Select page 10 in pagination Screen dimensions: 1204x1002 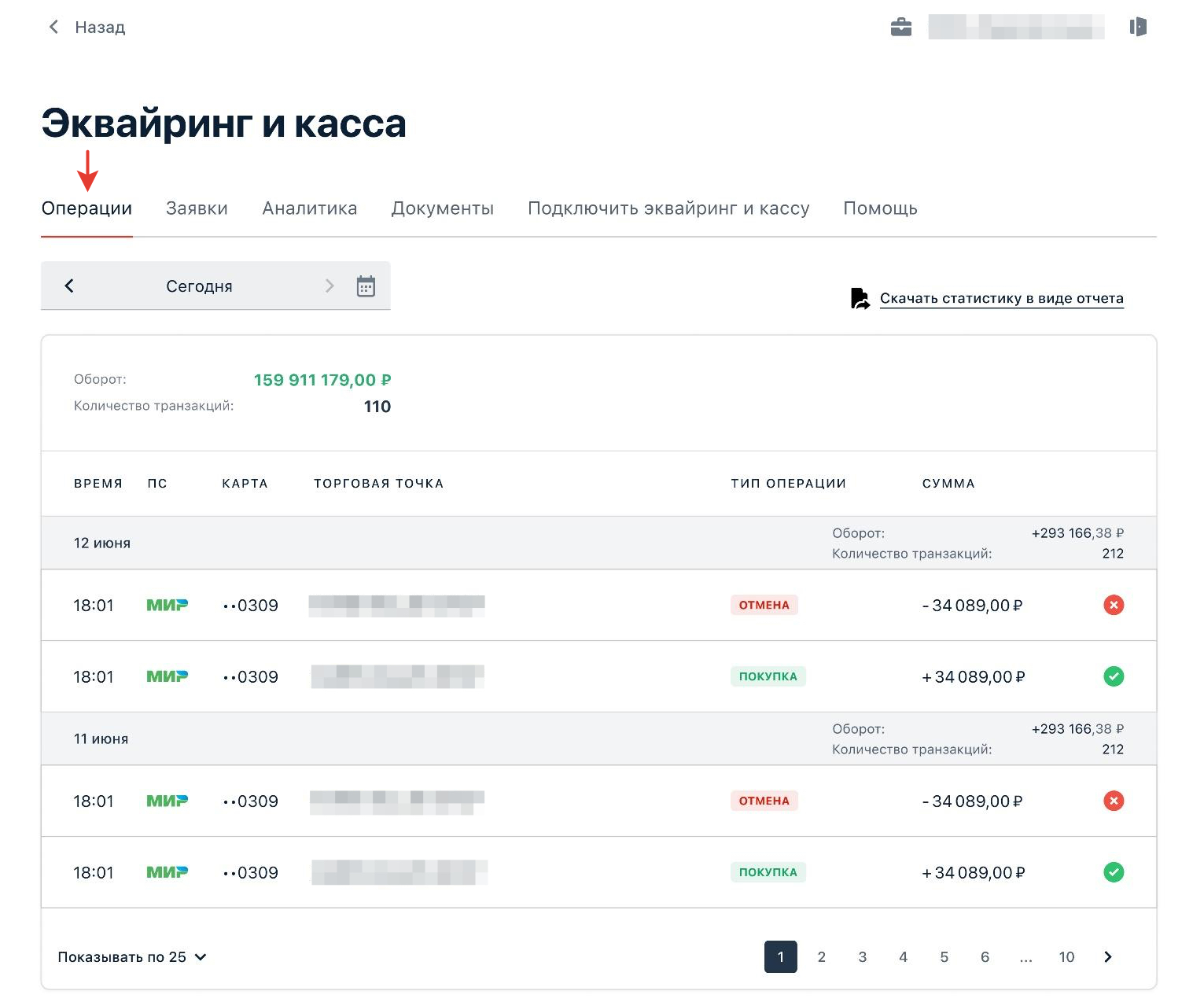click(x=1066, y=957)
